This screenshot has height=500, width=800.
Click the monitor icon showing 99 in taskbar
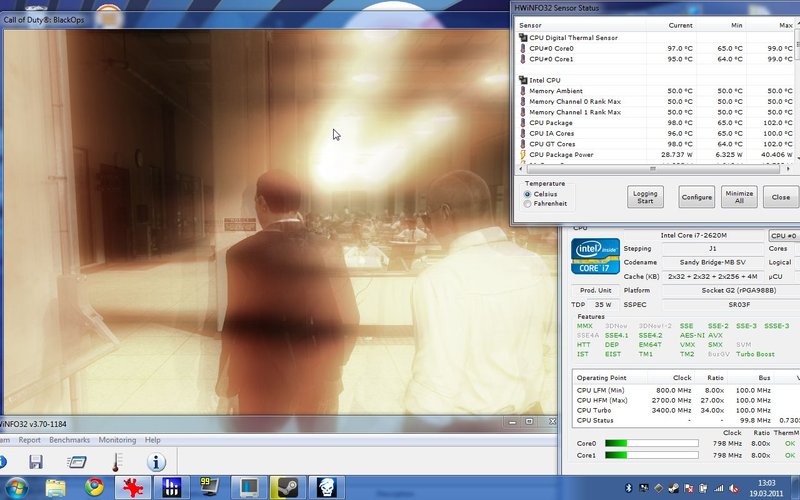[210, 488]
